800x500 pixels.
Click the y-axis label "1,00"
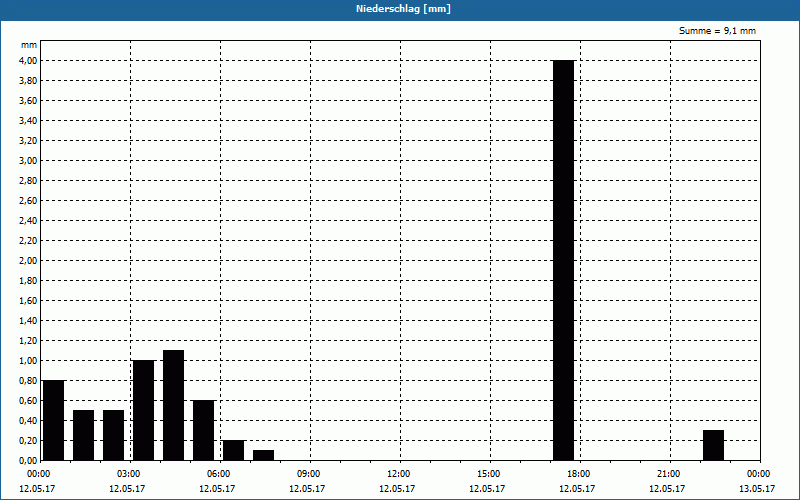(x=28, y=361)
